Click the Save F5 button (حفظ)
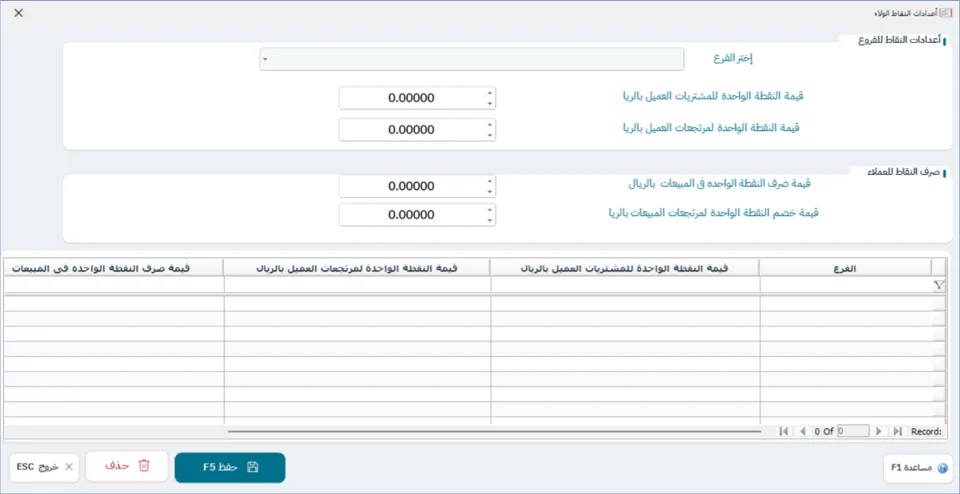 pyautogui.click(x=230, y=468)
